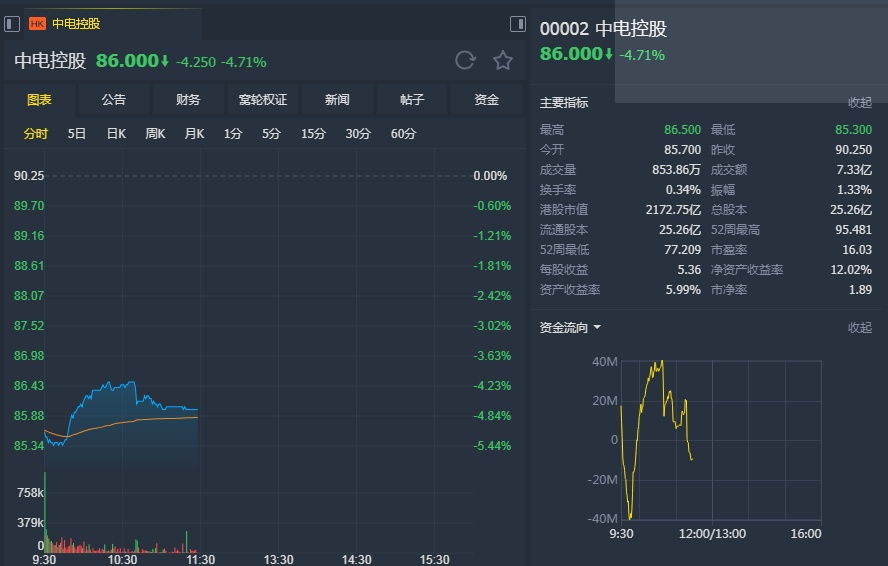The width and height of the screenshot is (888, 566).
Task: Click the 11:30 time axis label
Action: coord(200,559)
